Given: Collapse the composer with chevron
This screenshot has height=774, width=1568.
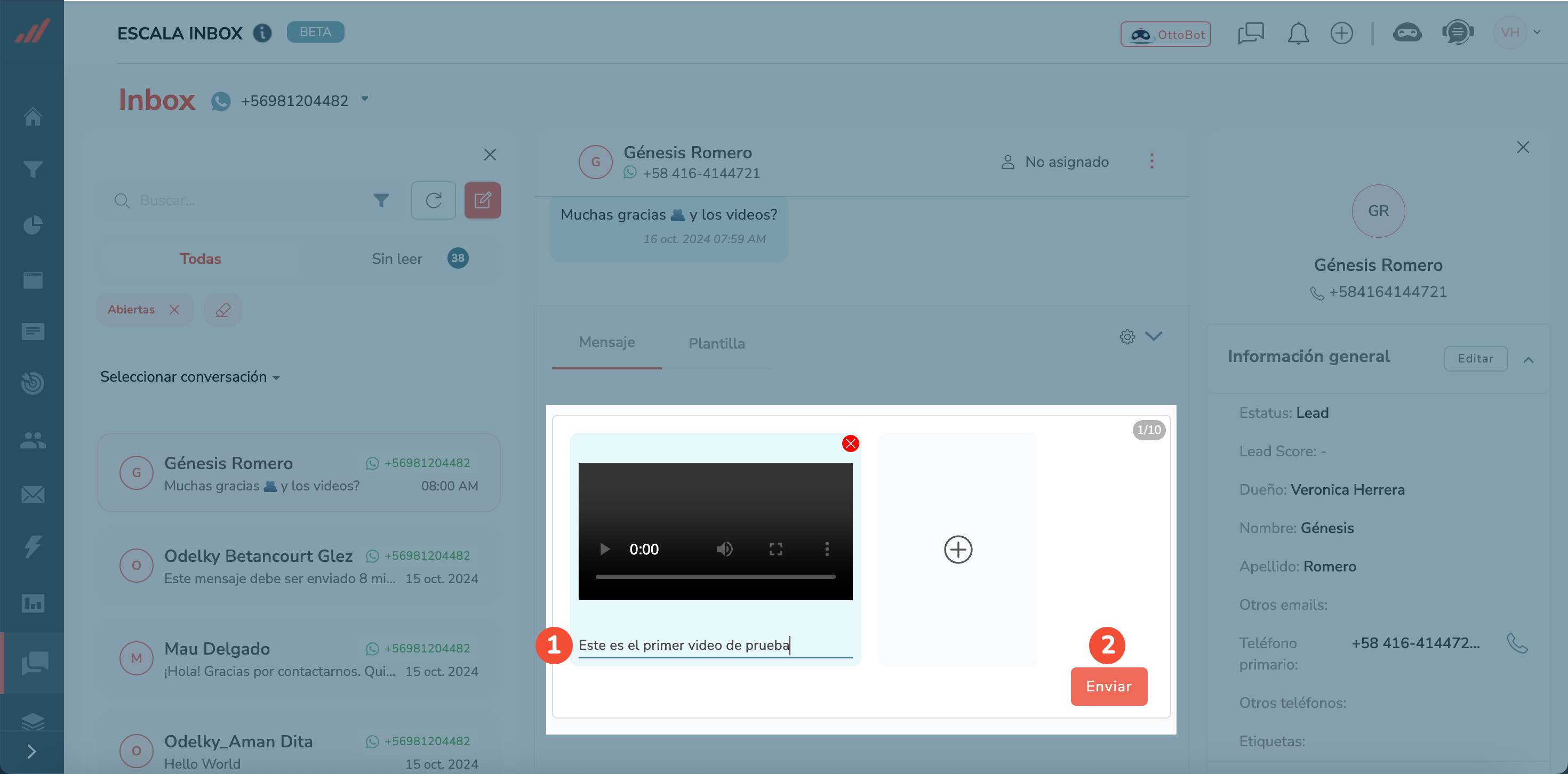Looking at the screenshot, I should [x=1154, y=336].
